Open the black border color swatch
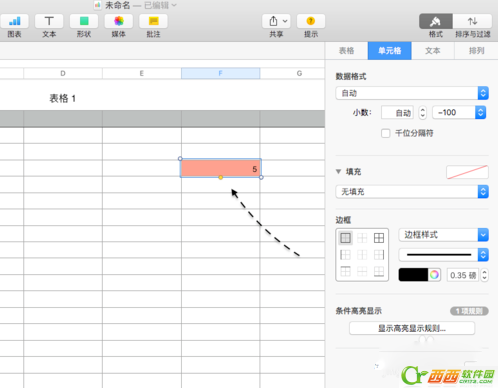 point(413,275)
